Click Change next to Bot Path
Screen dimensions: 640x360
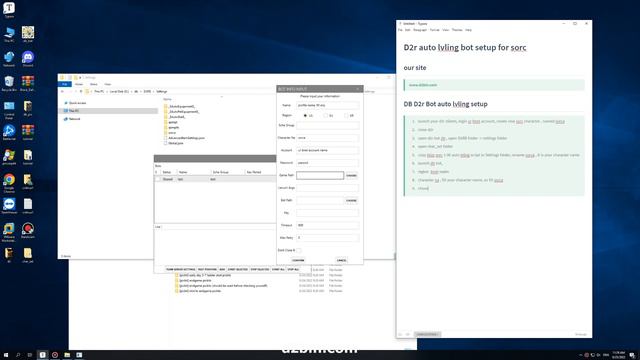click(x=351, y=200)
